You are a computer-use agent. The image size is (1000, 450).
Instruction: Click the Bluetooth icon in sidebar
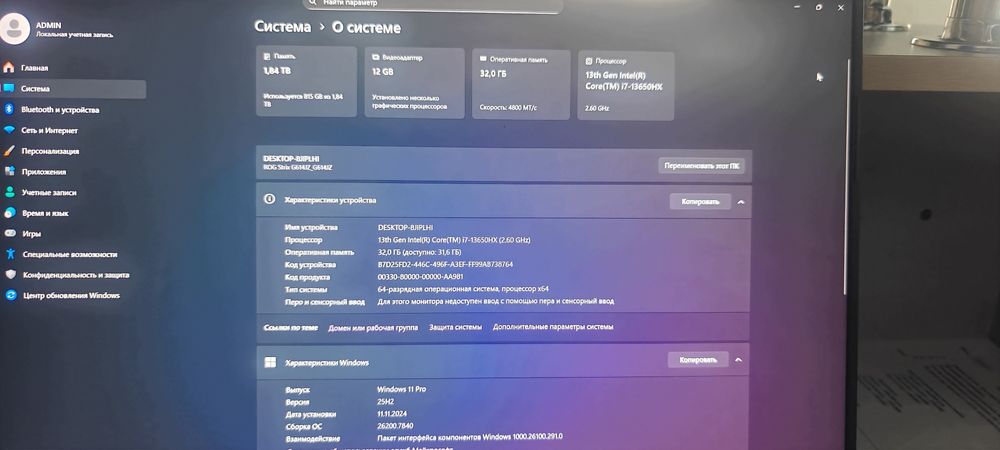click(x=9, y=110)
